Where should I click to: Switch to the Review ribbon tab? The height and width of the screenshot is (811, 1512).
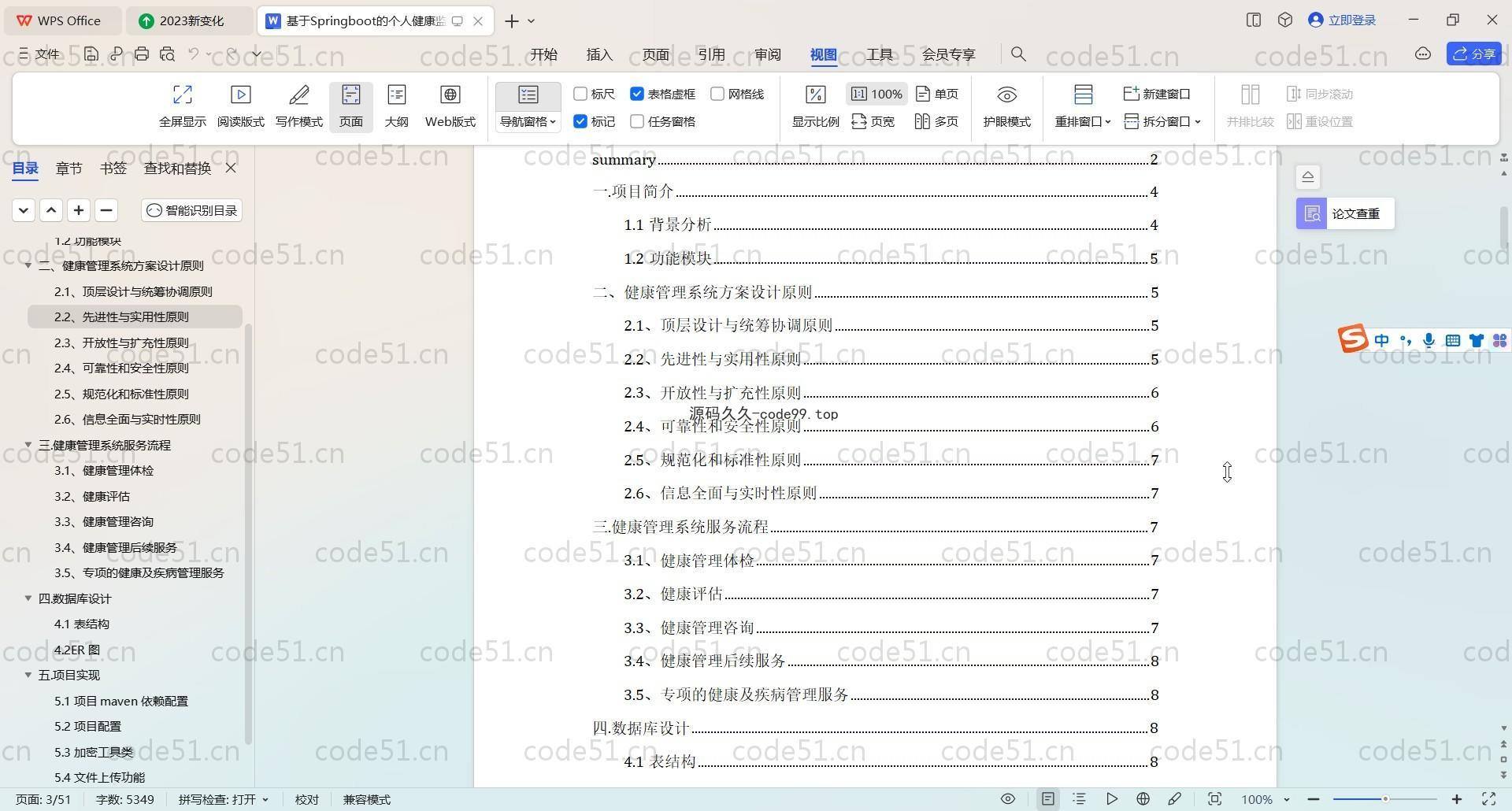[768, 54]
